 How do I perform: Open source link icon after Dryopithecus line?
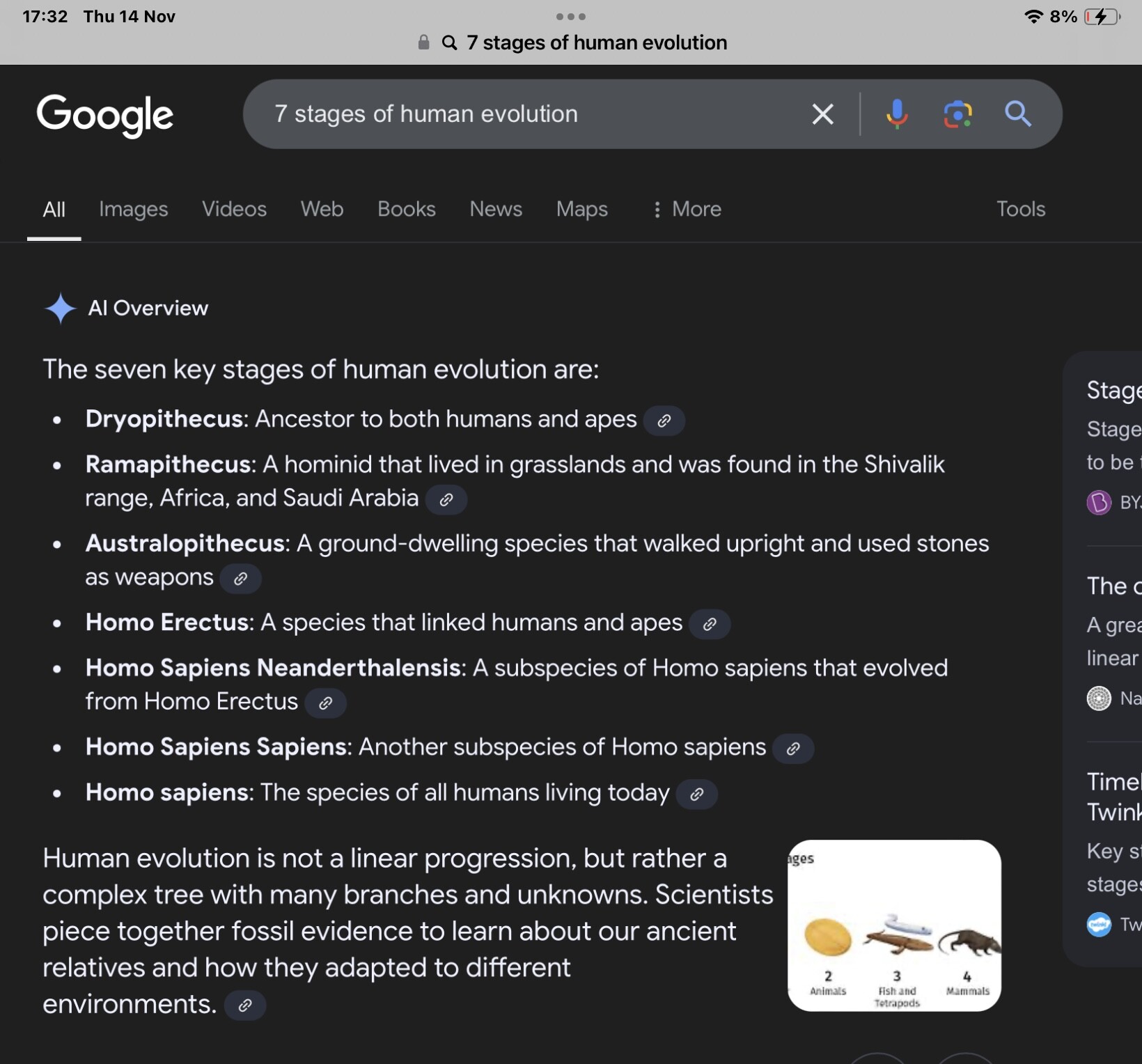[664, 421]
